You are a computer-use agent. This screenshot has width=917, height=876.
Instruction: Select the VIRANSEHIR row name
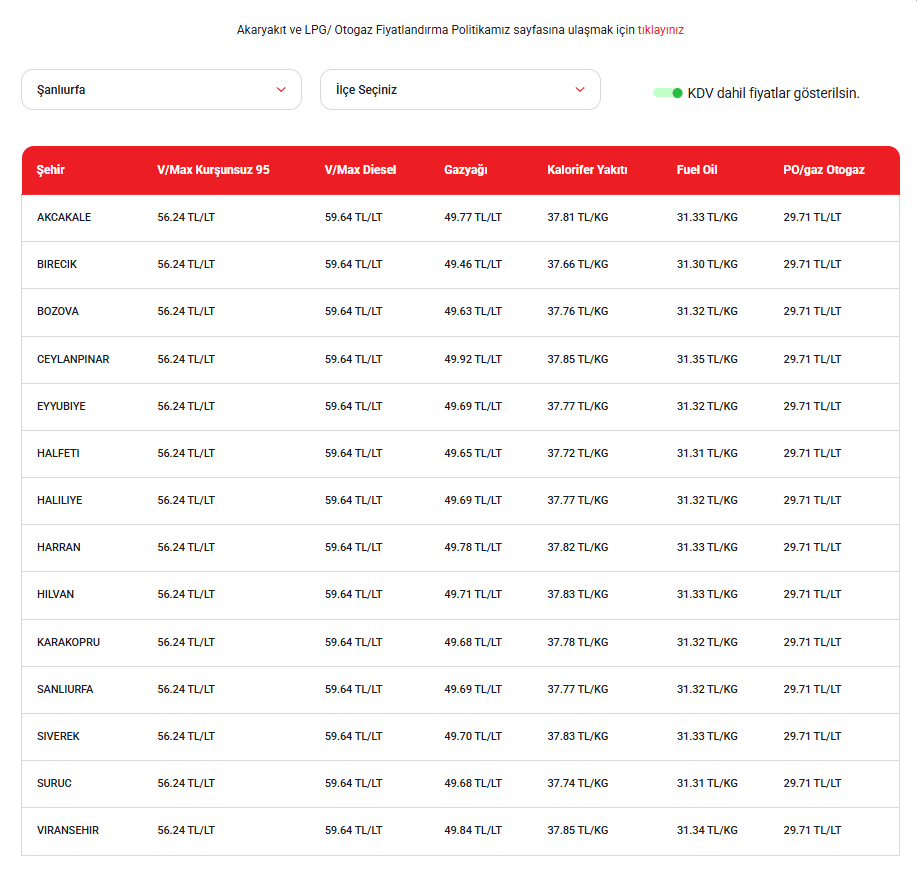[x=68, y=830]
